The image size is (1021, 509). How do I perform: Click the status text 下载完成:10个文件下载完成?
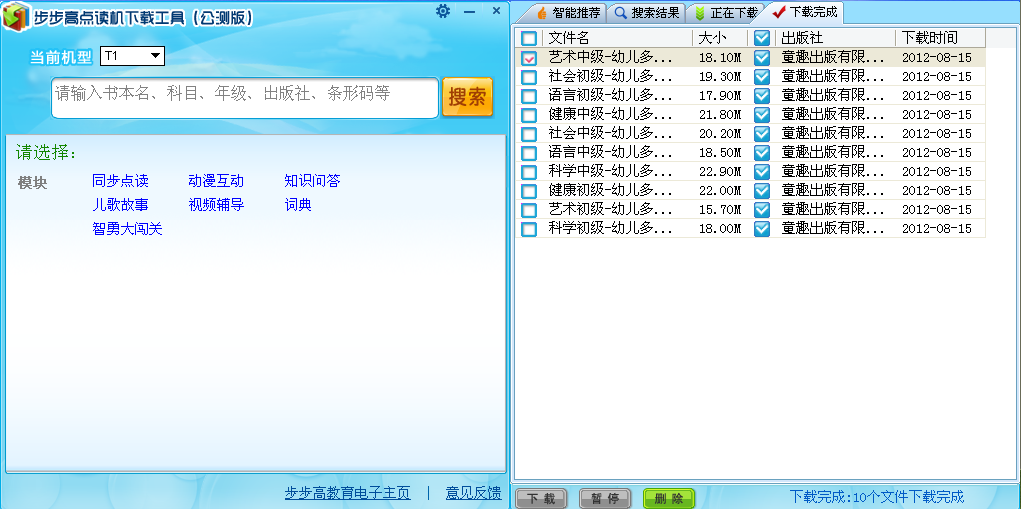pos(876,497)
